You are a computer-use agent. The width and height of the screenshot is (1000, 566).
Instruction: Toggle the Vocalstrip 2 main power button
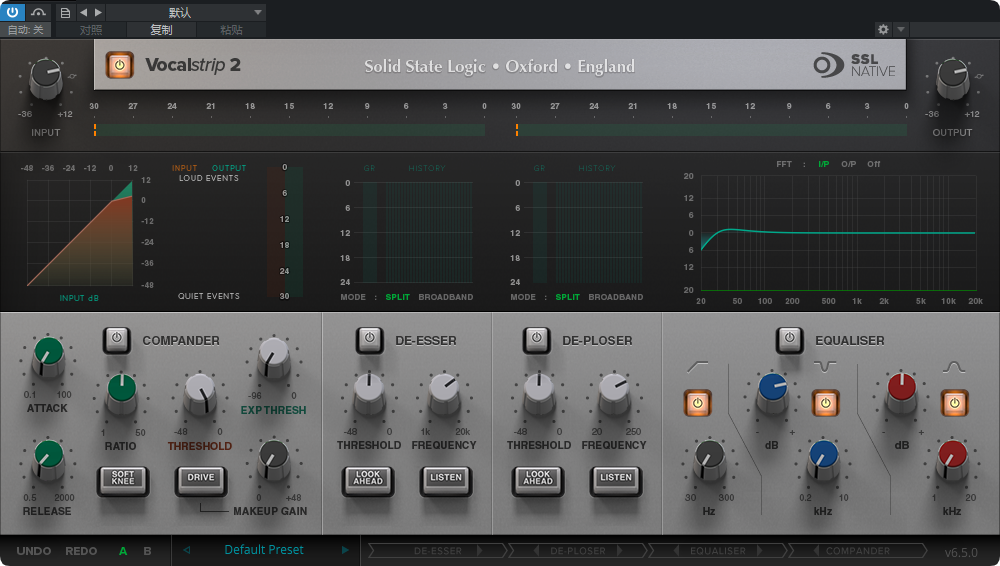click(119, 65)
